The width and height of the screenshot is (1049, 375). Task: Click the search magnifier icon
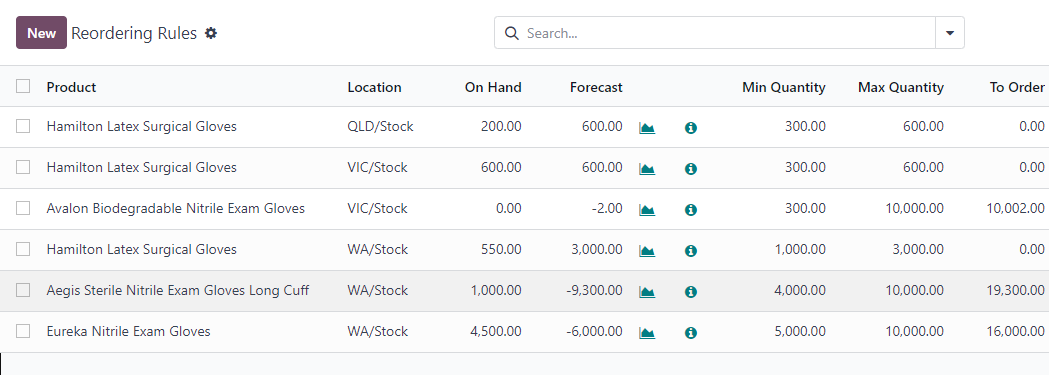(x=512, y=33)
